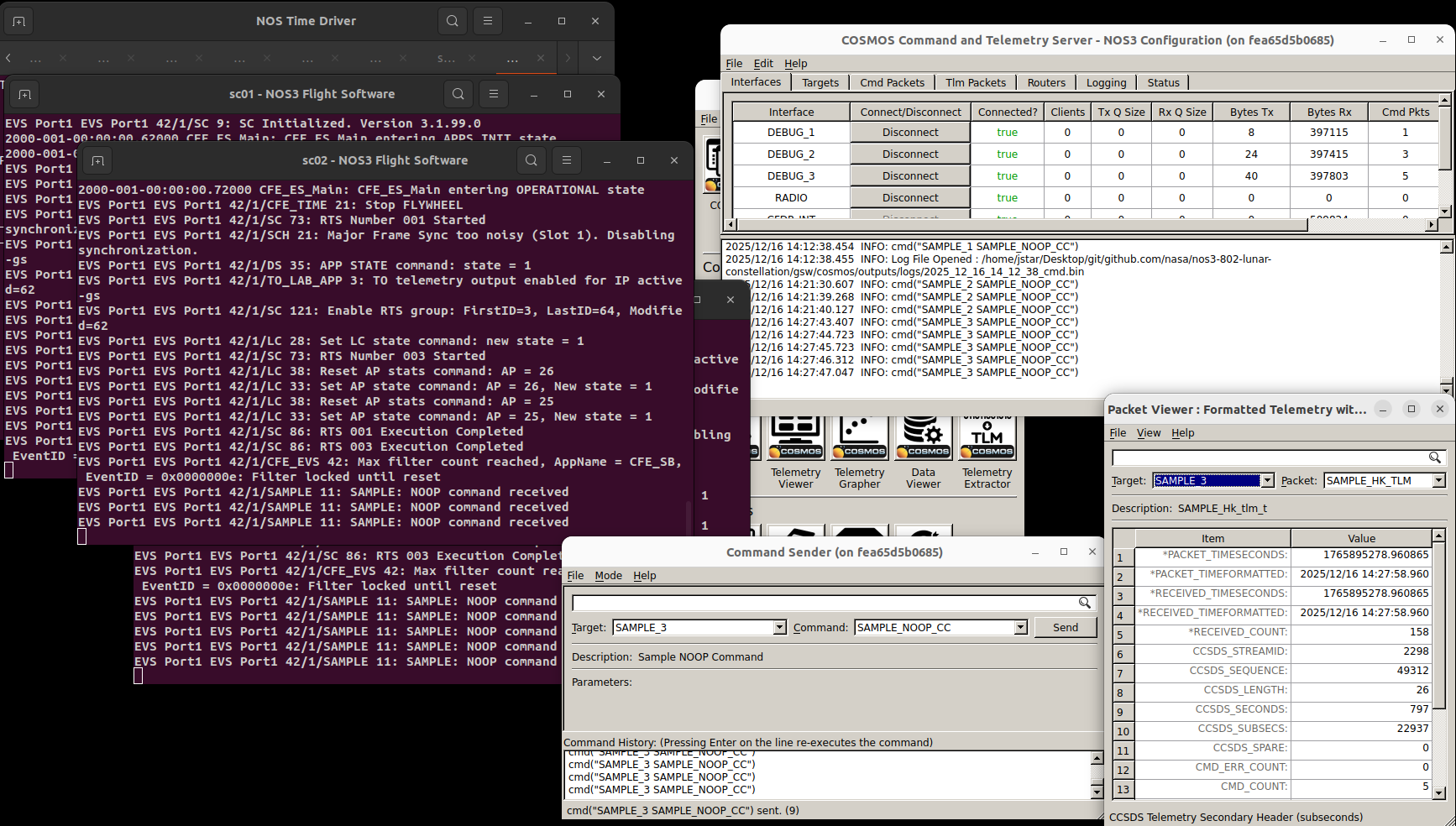Open the Logging tab
The image size is (1456, 826).
tap(1106, 82)
